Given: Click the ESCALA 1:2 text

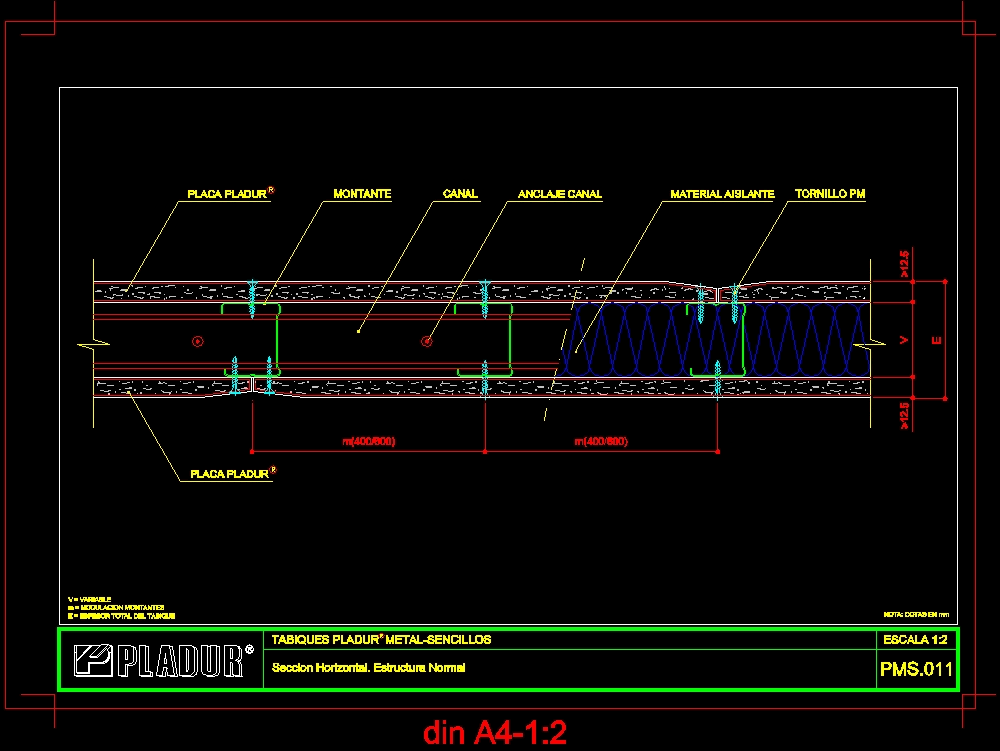Looking at the screenshot, I should click(x=915, y=639).
